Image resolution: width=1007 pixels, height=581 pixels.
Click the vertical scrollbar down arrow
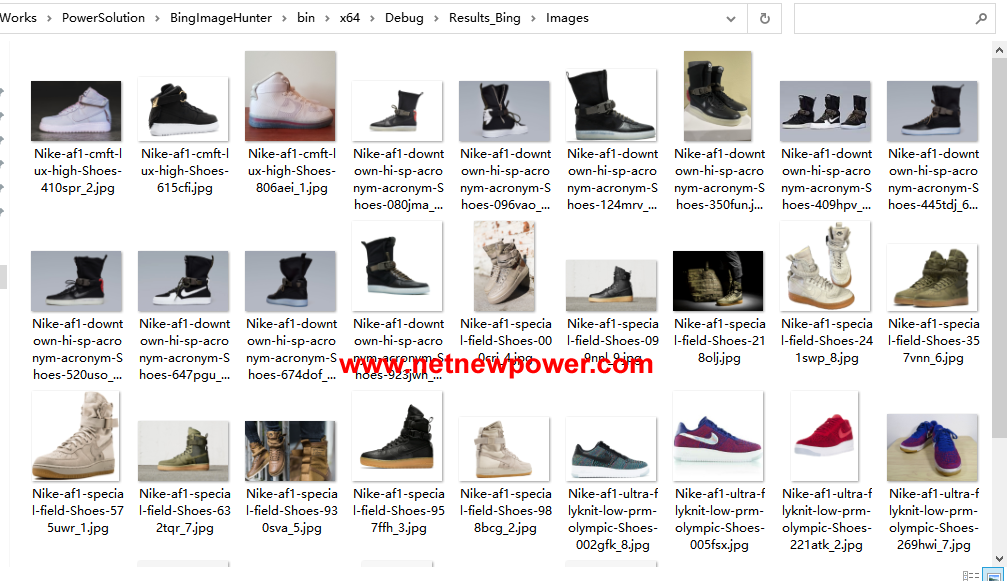click(1000, 557)
